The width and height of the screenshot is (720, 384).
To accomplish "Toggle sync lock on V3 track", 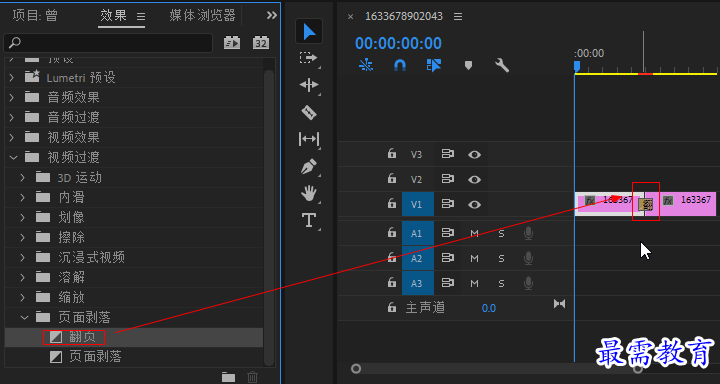I will pos(447,154).
